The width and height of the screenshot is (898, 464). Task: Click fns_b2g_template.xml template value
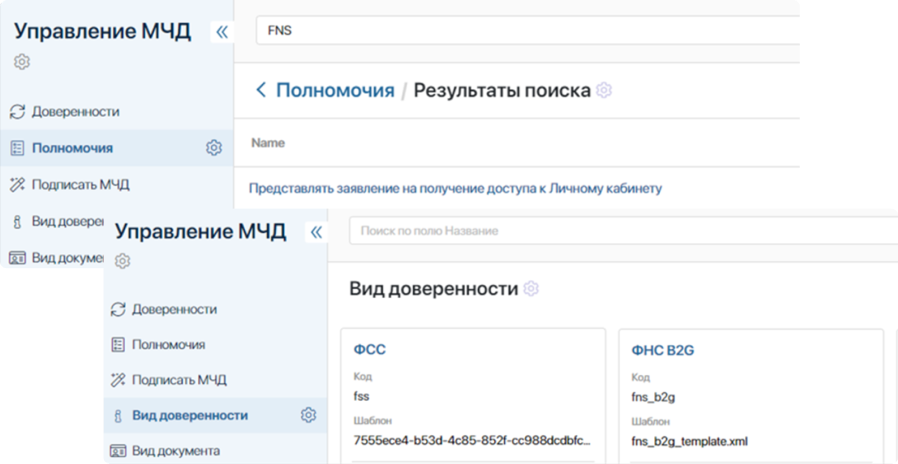coord(689,442)
